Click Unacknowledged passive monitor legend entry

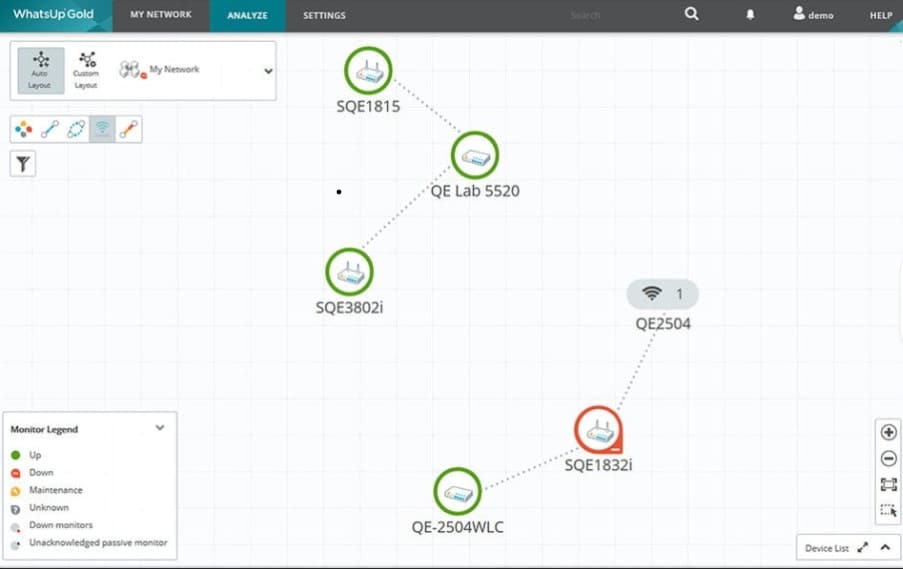click(89, 543)
